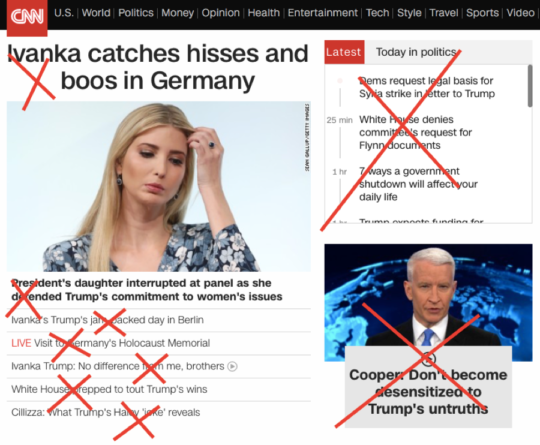Open the U.S. section
This screenshot has height=445, width=540.
pyautogui.click(x=64, y=13)
